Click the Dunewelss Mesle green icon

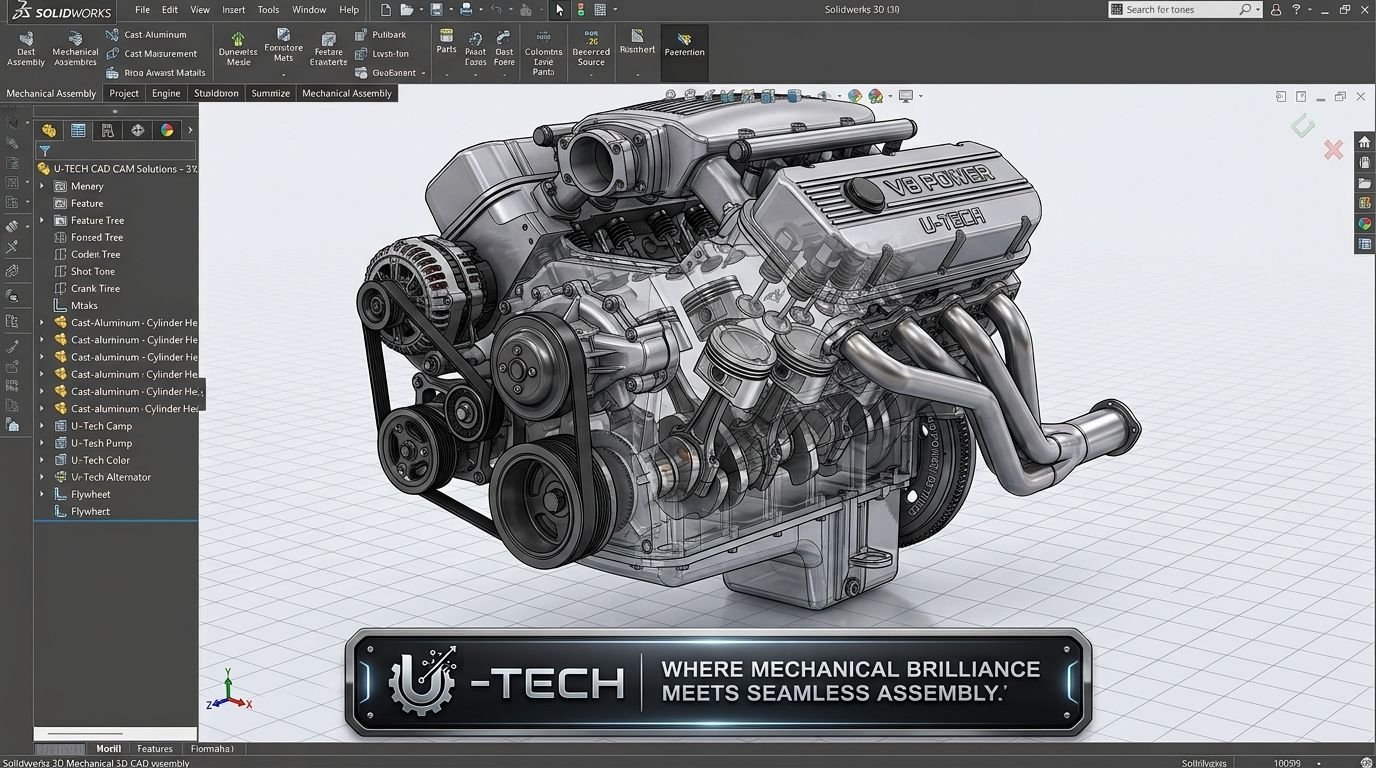tap(238, 50)
